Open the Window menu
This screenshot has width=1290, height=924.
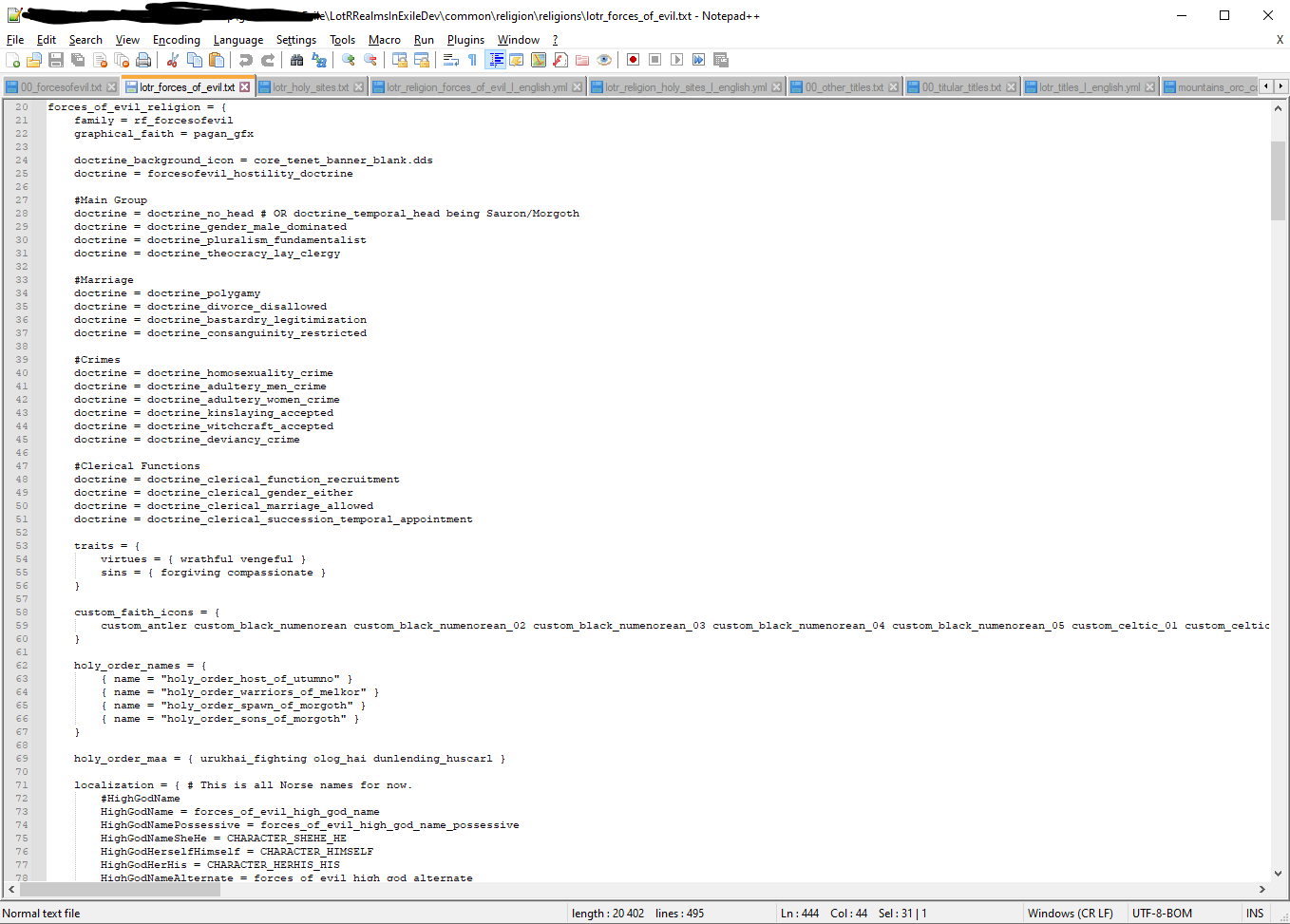click(x=519, y=40)
